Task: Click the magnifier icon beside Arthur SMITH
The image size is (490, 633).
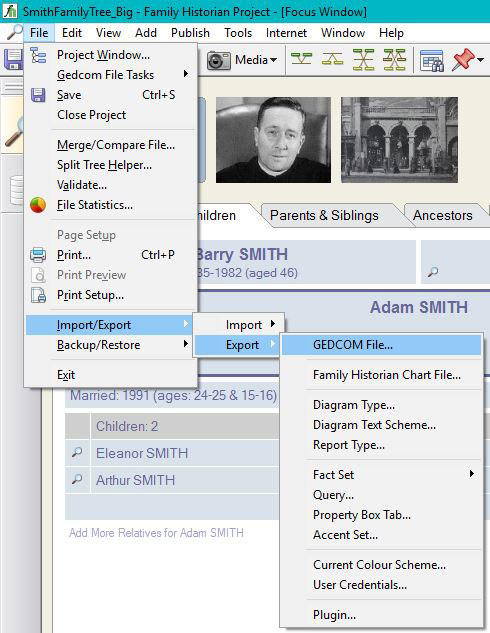Action: (77, 480)
